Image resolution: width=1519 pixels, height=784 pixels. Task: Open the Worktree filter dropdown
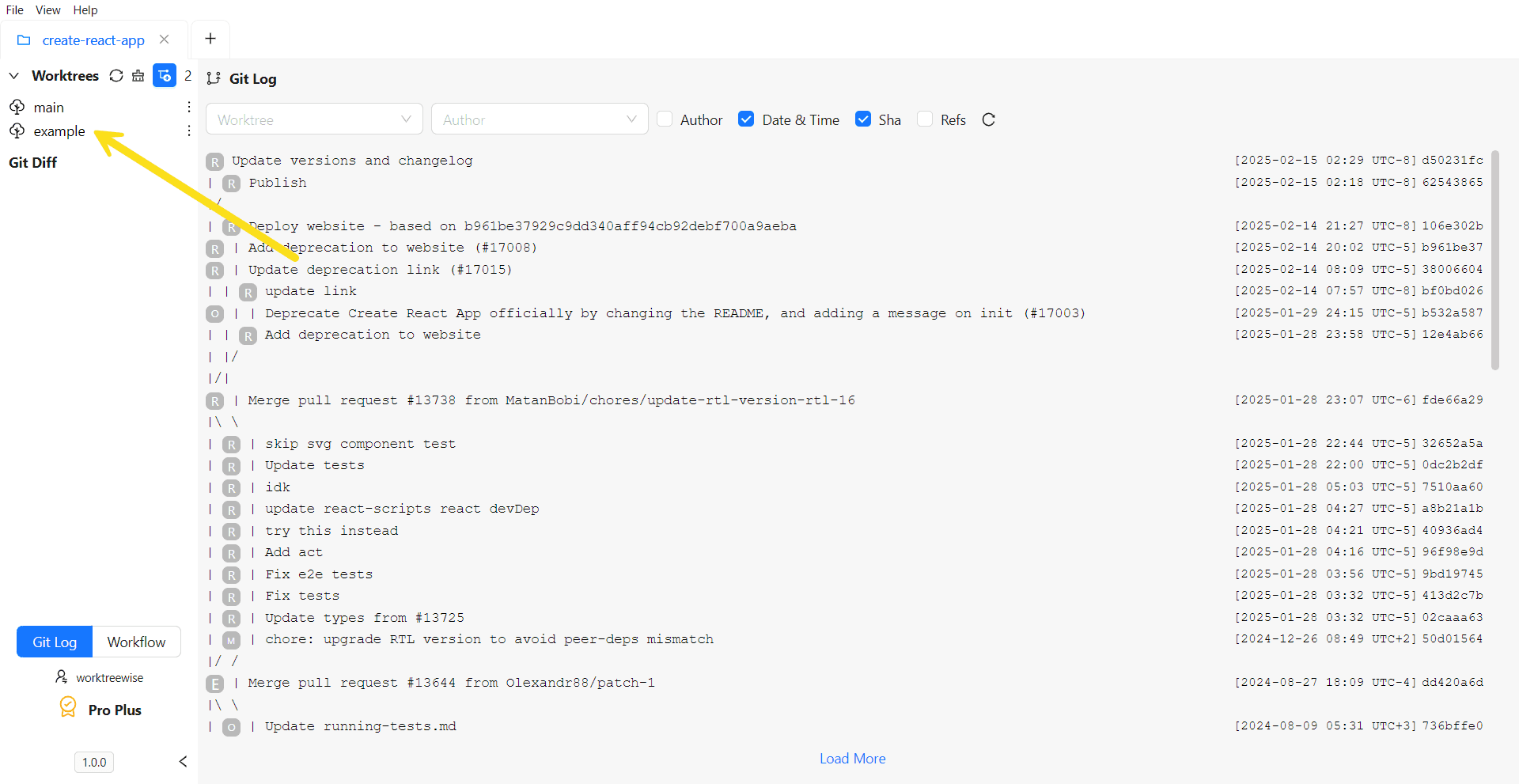(314, 119)
